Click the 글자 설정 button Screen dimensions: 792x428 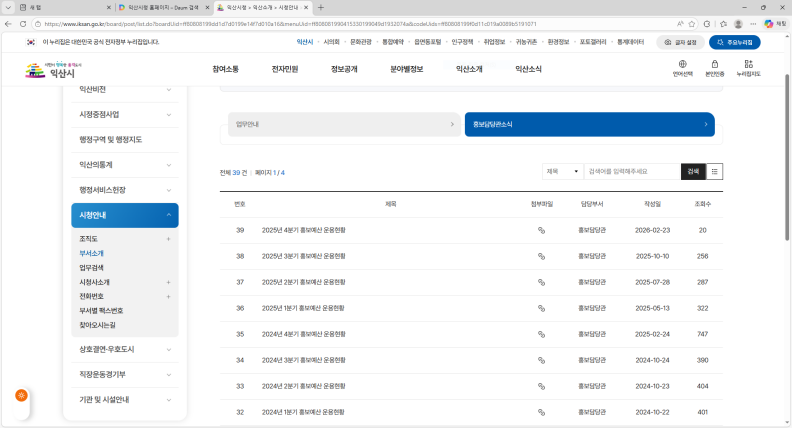click(680, 42)
